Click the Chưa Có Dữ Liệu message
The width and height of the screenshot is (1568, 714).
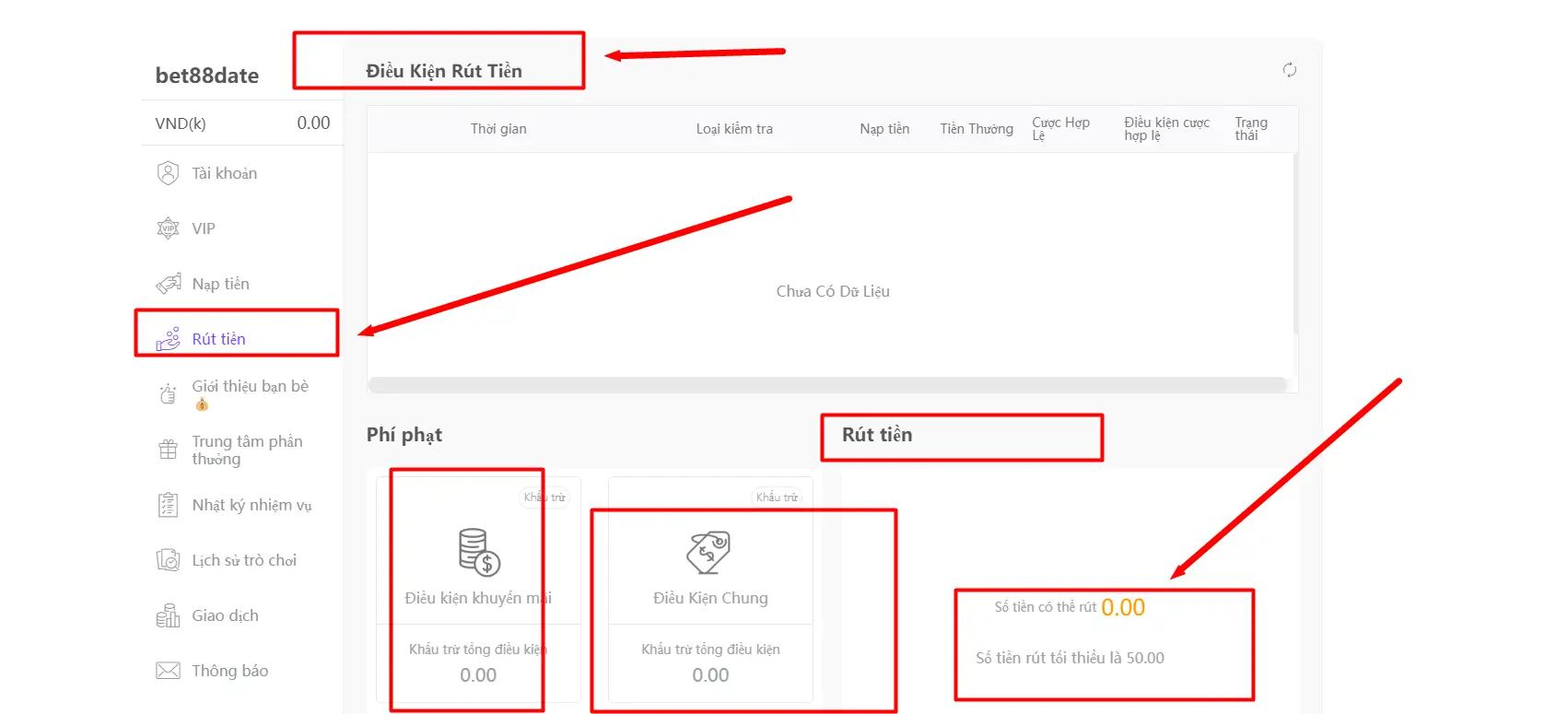[x=833, y=291]
